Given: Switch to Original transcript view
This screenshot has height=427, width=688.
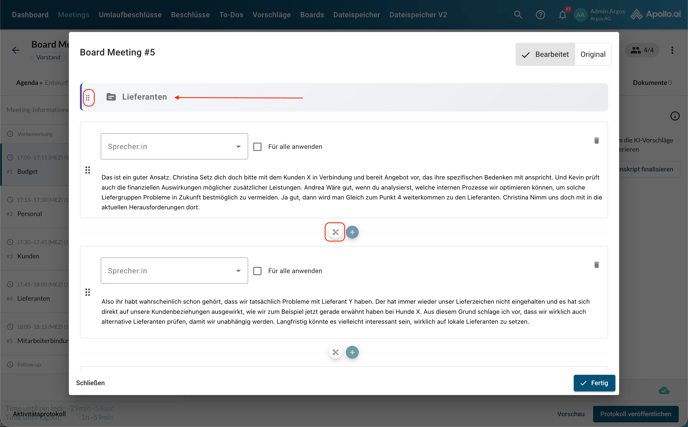Looking at the screenshot, I should point(593,54).
